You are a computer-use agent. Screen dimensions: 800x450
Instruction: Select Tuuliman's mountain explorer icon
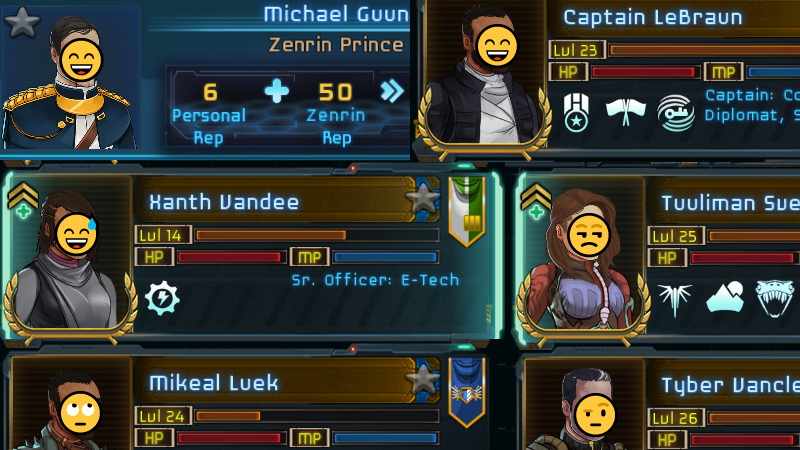pos(724,296)
